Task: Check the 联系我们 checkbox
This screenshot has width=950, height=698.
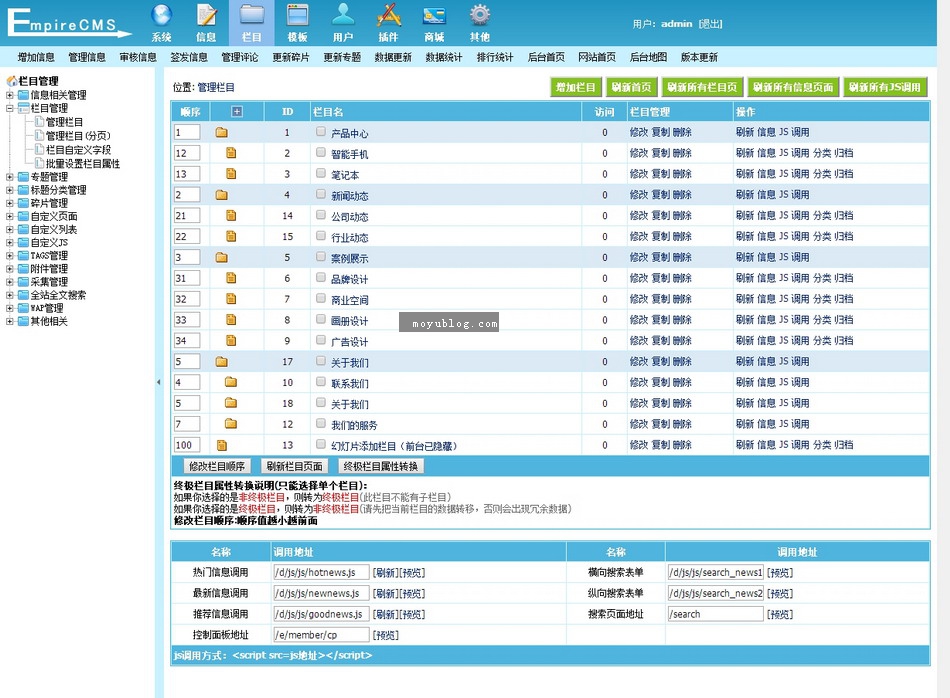Action: click(321, 381)
